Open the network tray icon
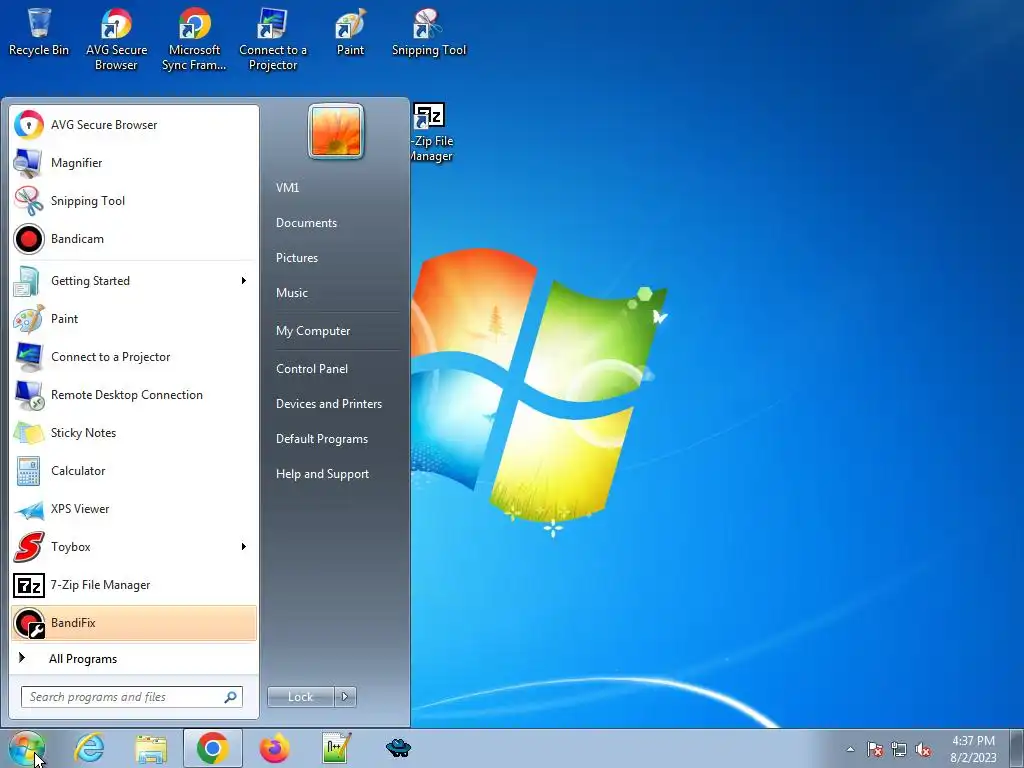This screenshot has width=1024, height=768. (x=899, y=749)
